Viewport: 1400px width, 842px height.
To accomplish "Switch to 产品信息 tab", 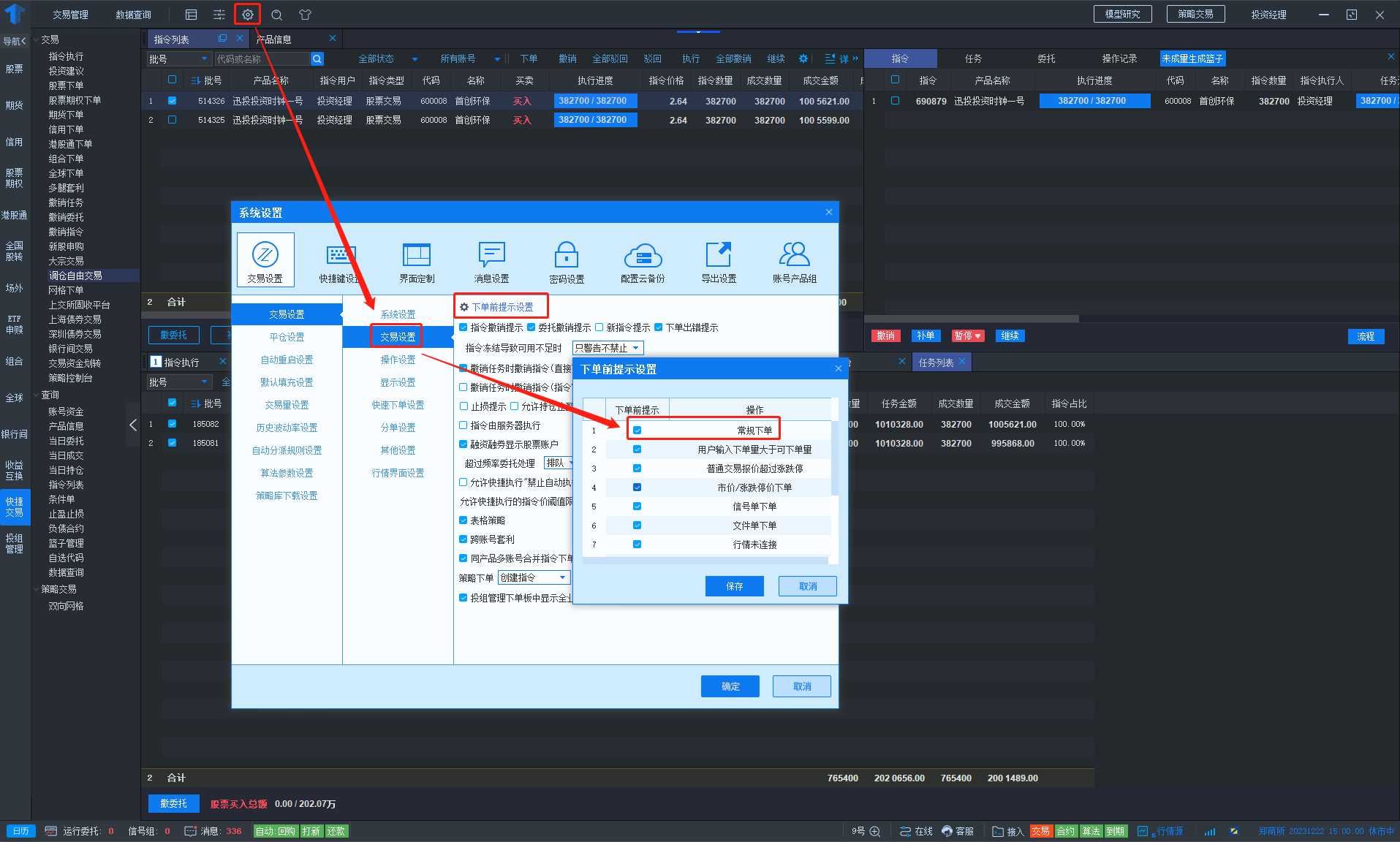I will 274,39.
